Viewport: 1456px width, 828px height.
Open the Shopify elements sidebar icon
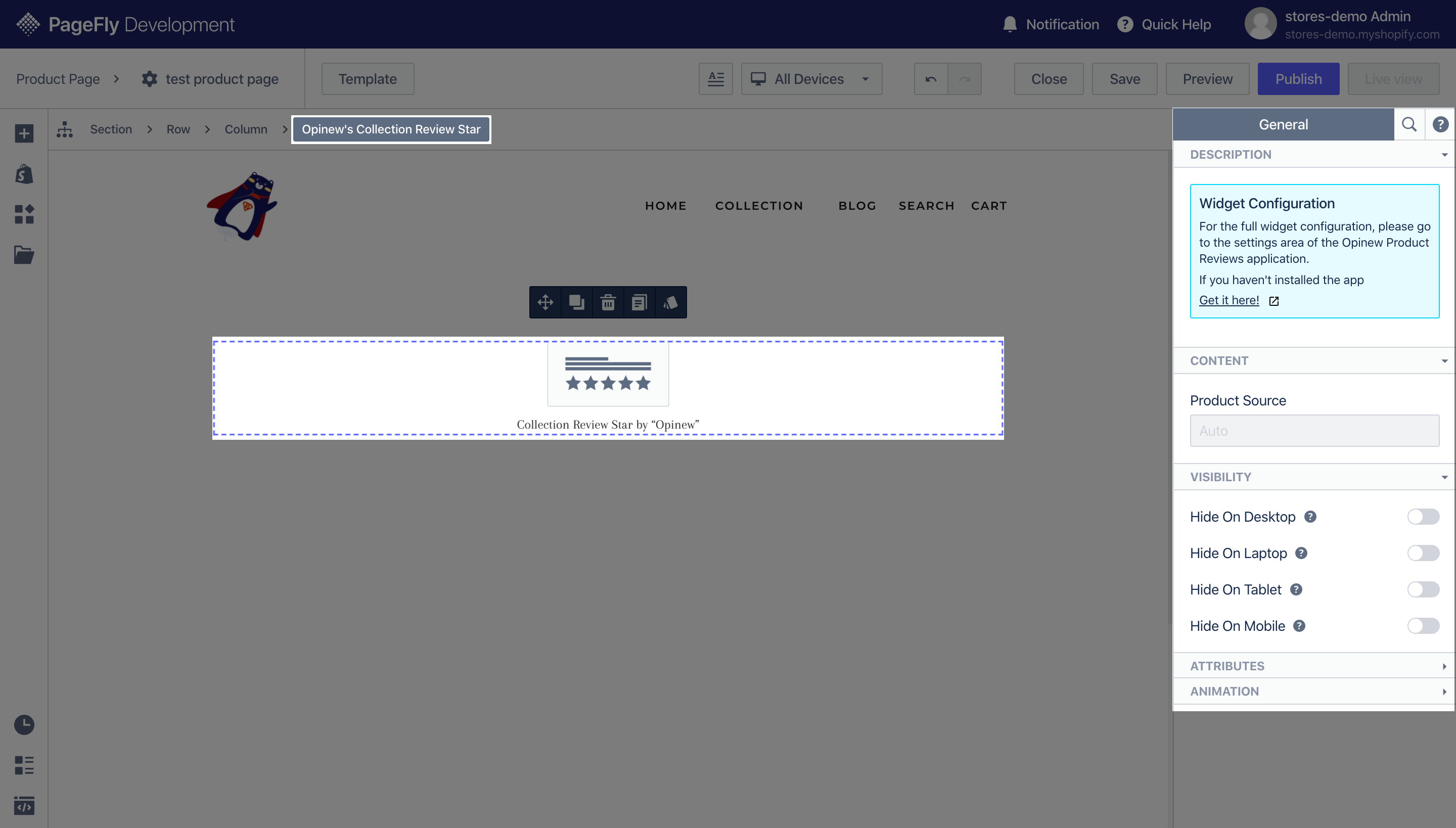click(x=24, y=174)
